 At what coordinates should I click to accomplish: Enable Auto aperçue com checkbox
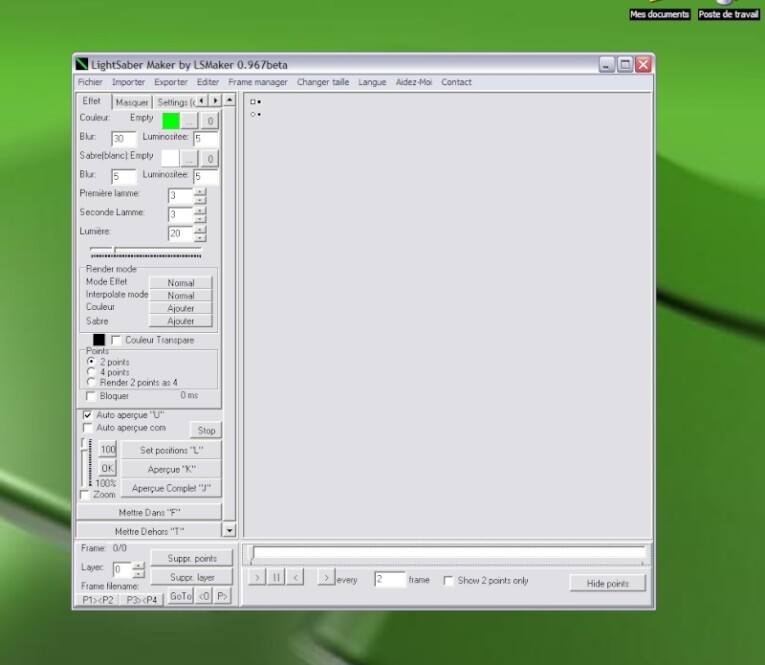pyautogui.click(x=88, y=427)
